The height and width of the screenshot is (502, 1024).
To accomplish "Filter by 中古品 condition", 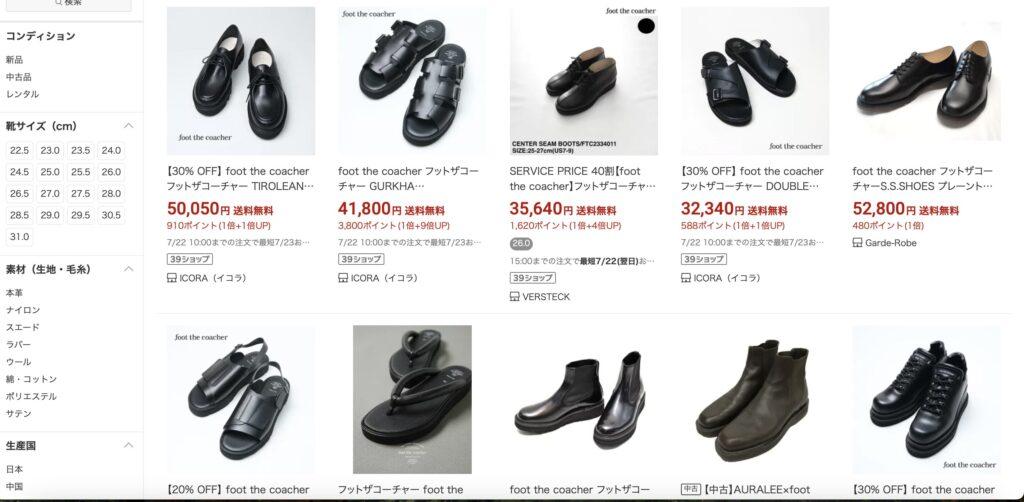I will coord(18,77).
